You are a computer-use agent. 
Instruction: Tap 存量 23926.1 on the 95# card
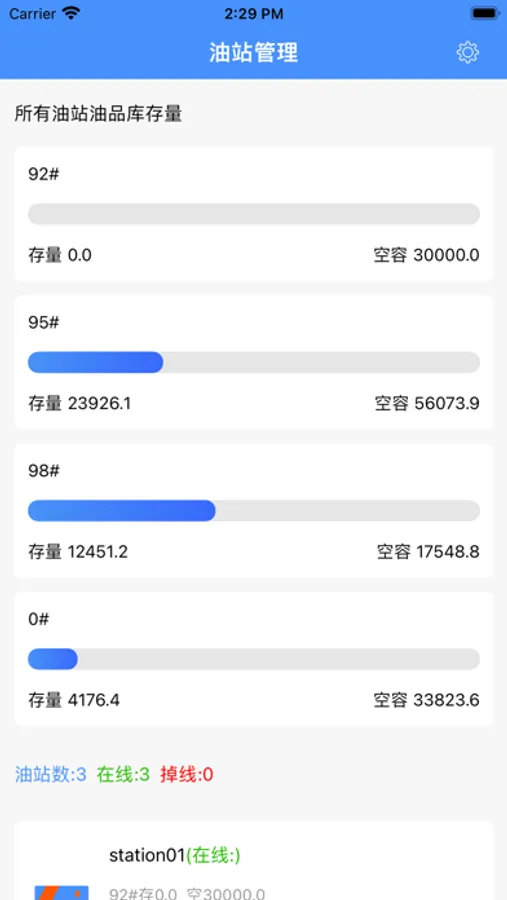pos(80,404)
